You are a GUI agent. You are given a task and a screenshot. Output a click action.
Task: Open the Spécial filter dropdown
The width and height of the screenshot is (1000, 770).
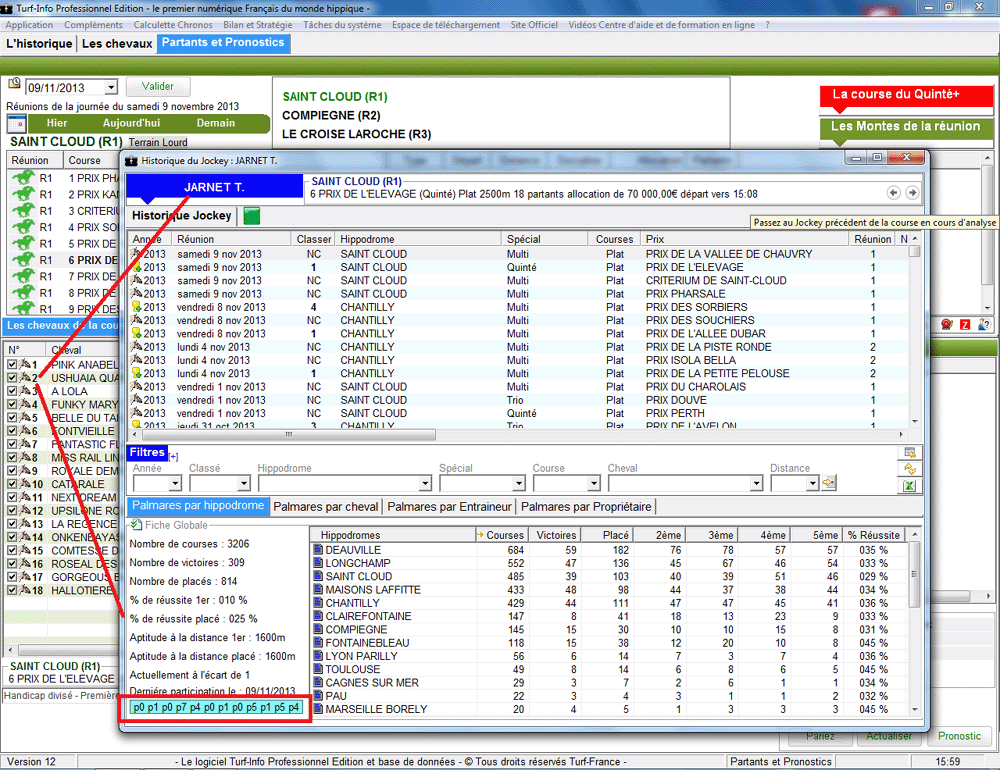coord(518,484)
